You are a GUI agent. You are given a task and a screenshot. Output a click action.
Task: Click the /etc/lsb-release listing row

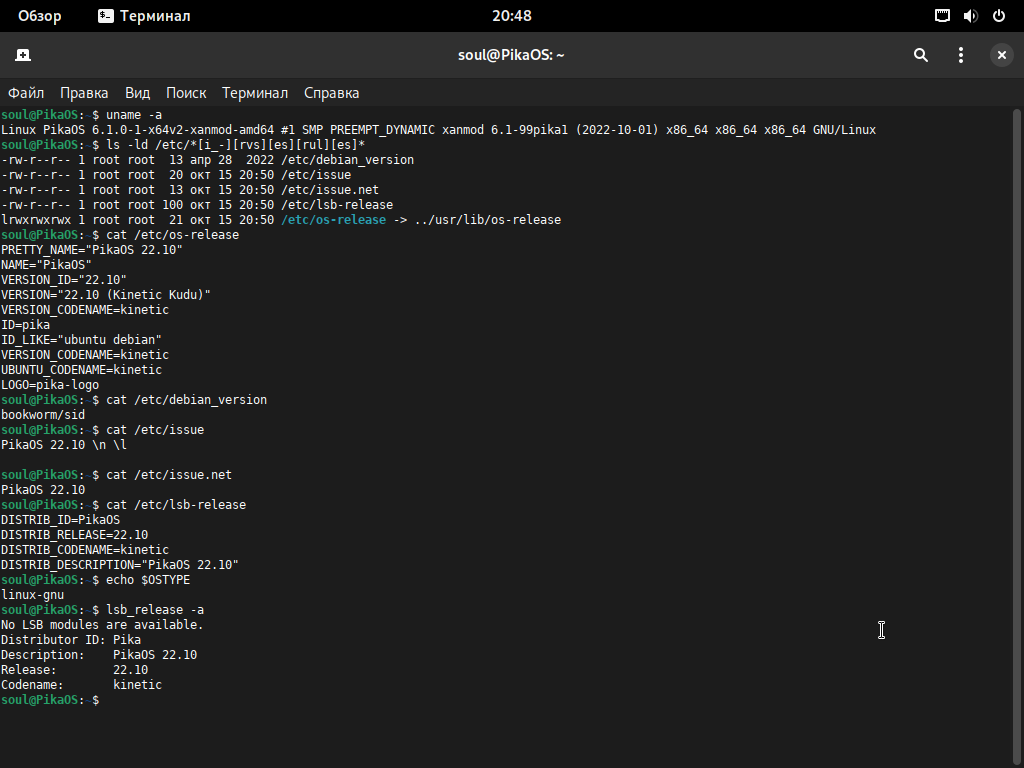point(197,205)
